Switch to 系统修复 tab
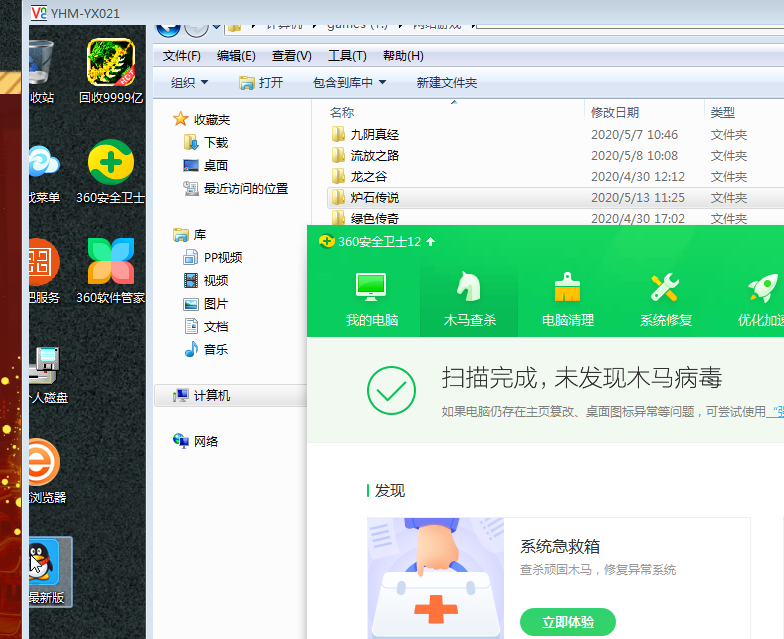 point(666,300)
